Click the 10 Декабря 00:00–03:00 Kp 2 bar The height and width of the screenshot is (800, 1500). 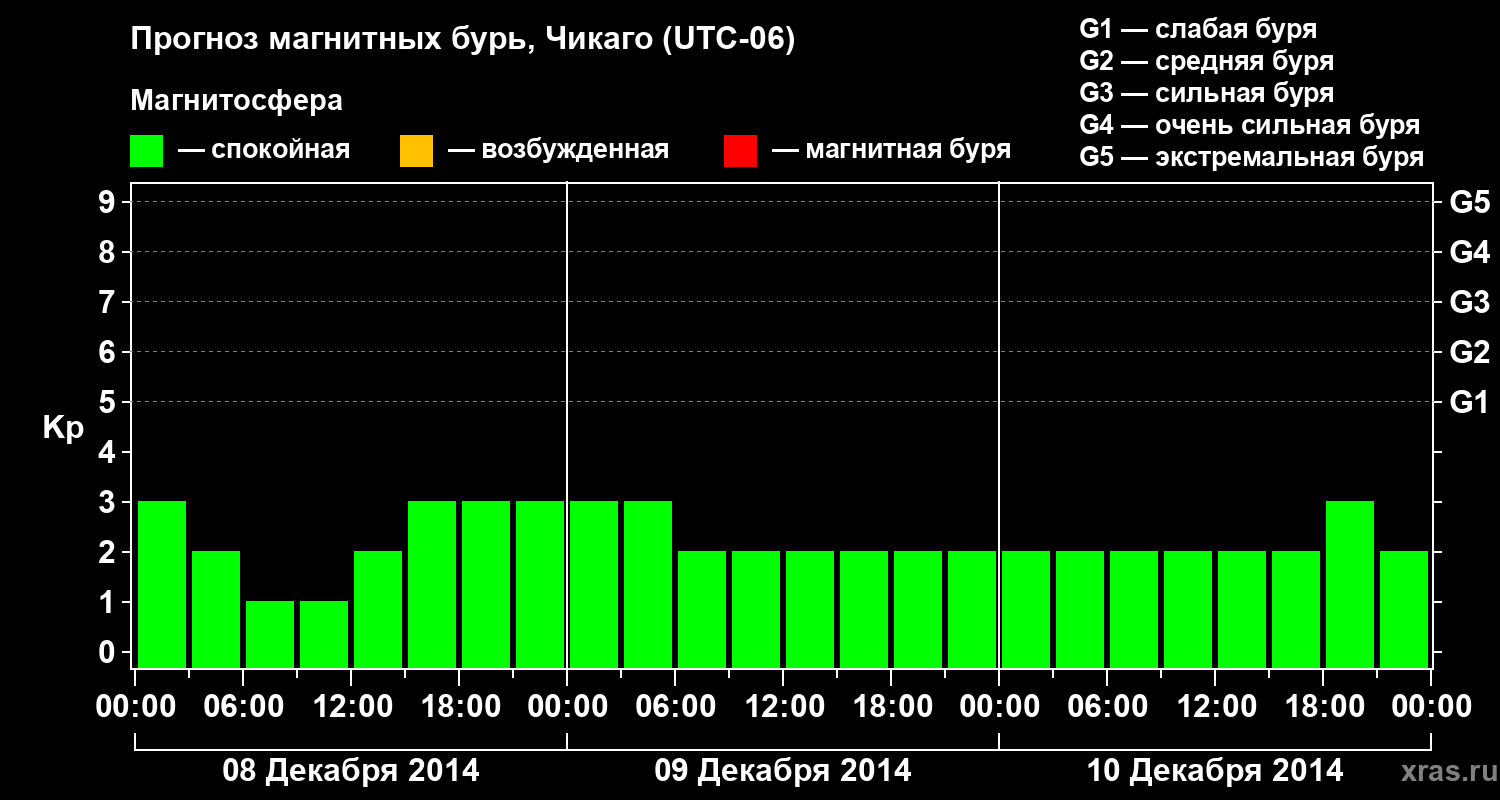pos(1026,609)
